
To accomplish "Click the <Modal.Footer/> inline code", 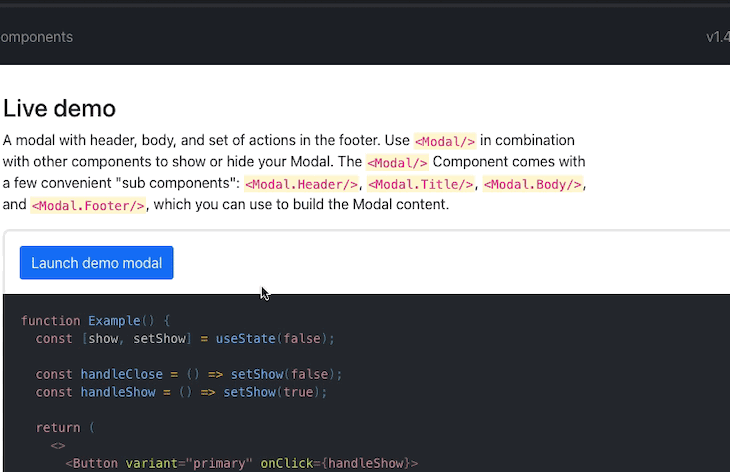I will pyautogui.click(x=88, y=205).
